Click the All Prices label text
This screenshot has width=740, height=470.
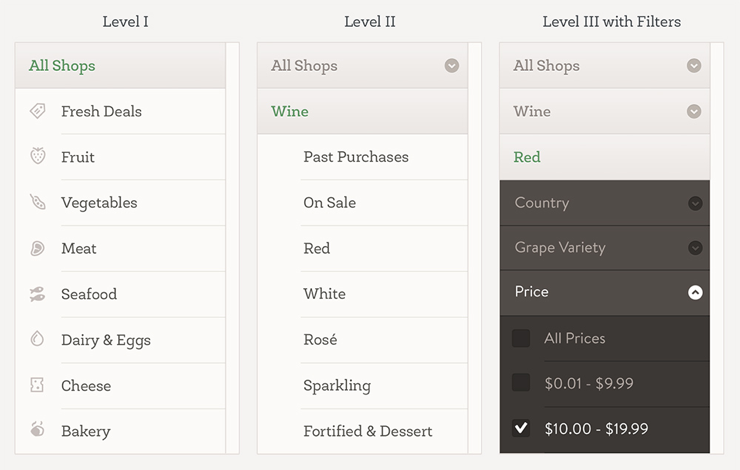tap(575, 338)
